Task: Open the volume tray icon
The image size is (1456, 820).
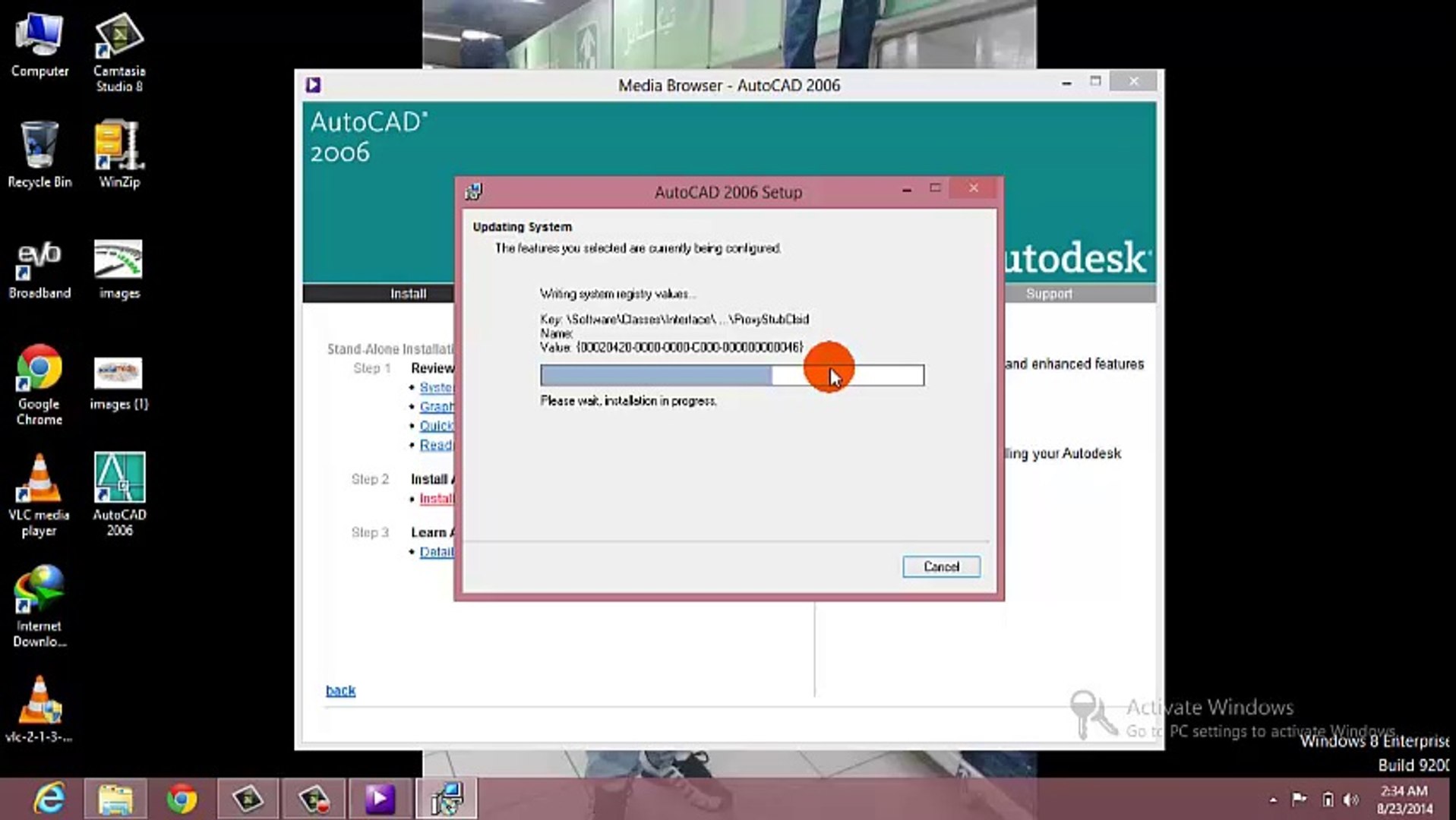Action: point(1350,799)
